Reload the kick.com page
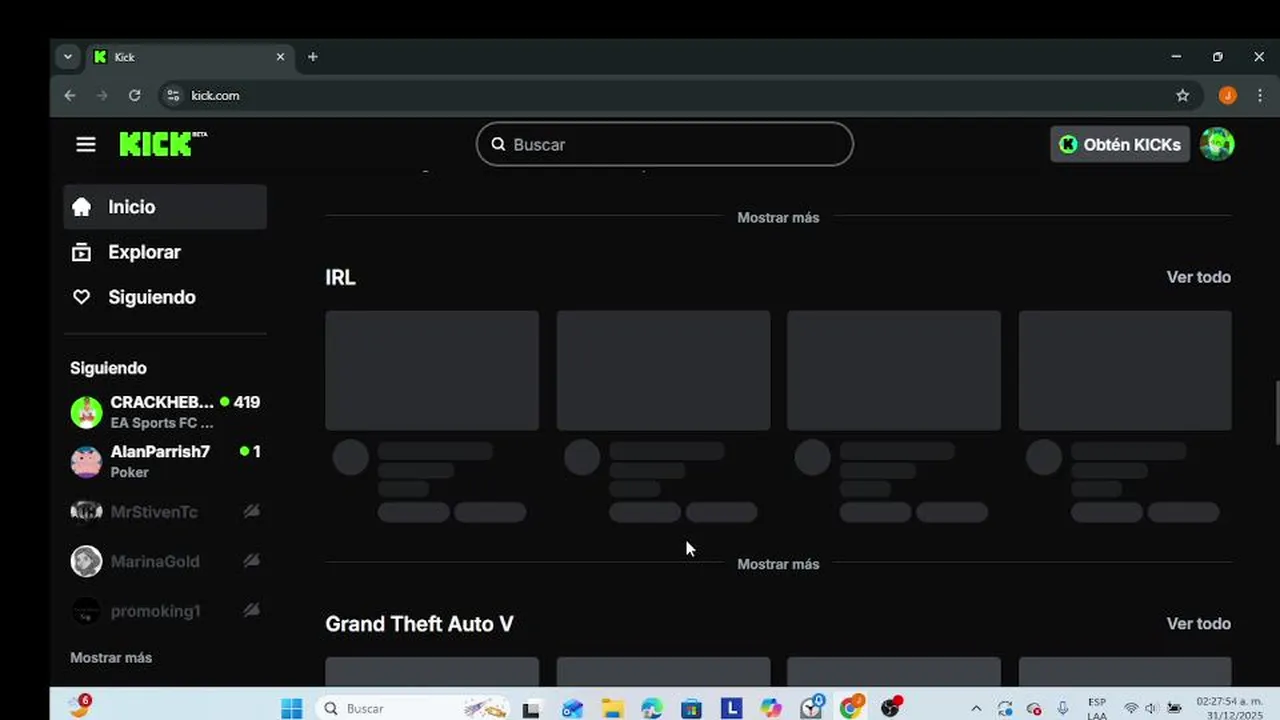The image size is (1280, 720). (134, 95)
